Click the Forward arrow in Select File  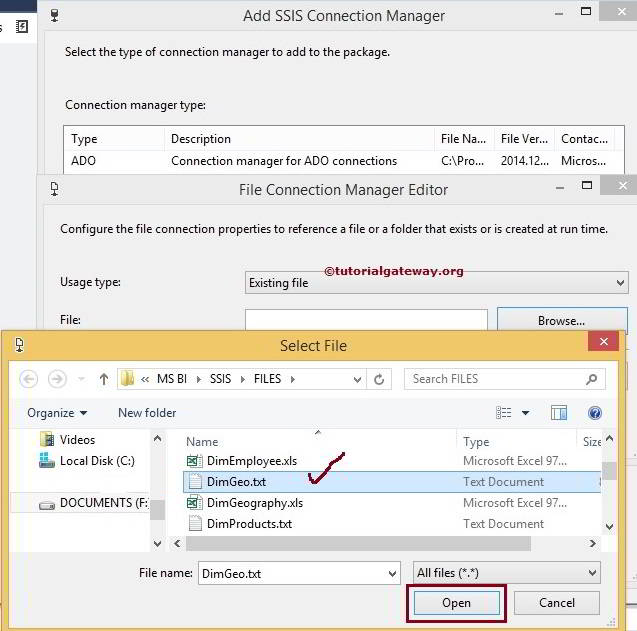[57, 379]
